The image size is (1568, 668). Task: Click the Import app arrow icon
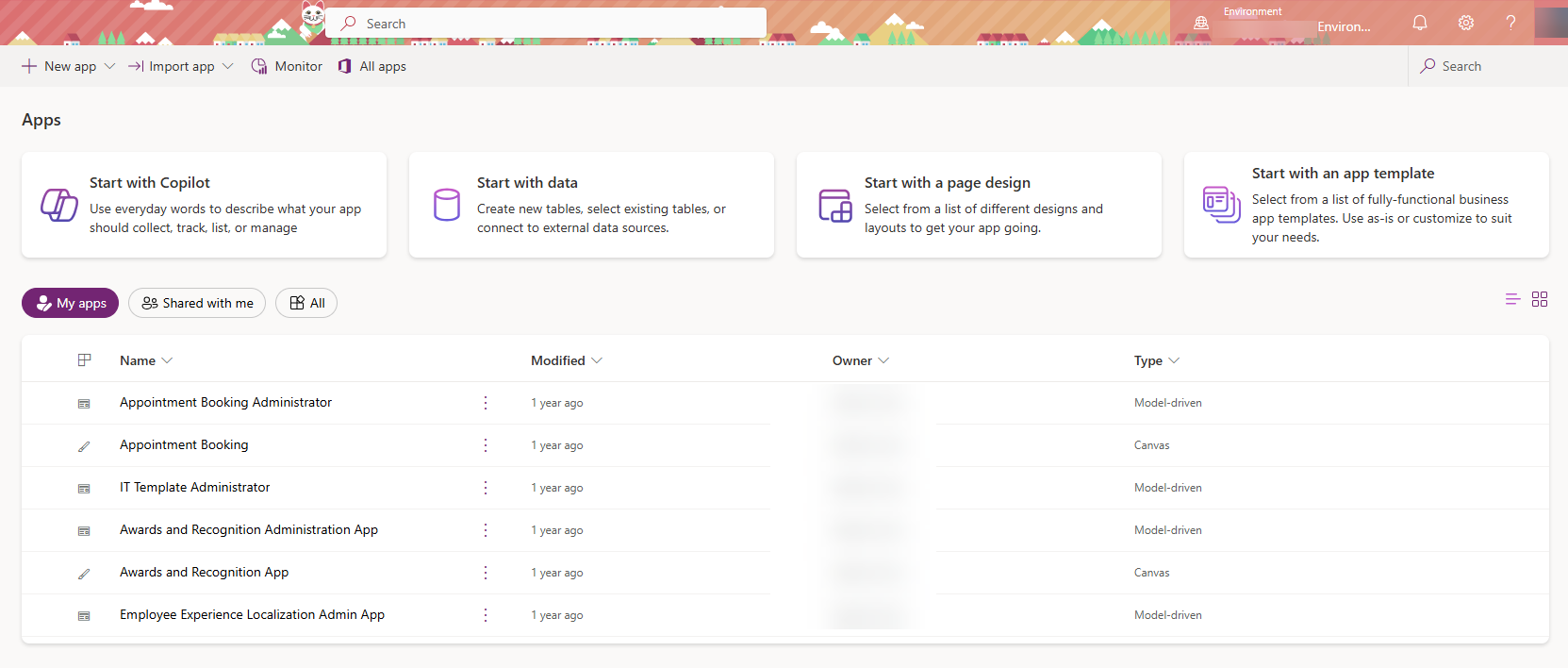point(136,66)
